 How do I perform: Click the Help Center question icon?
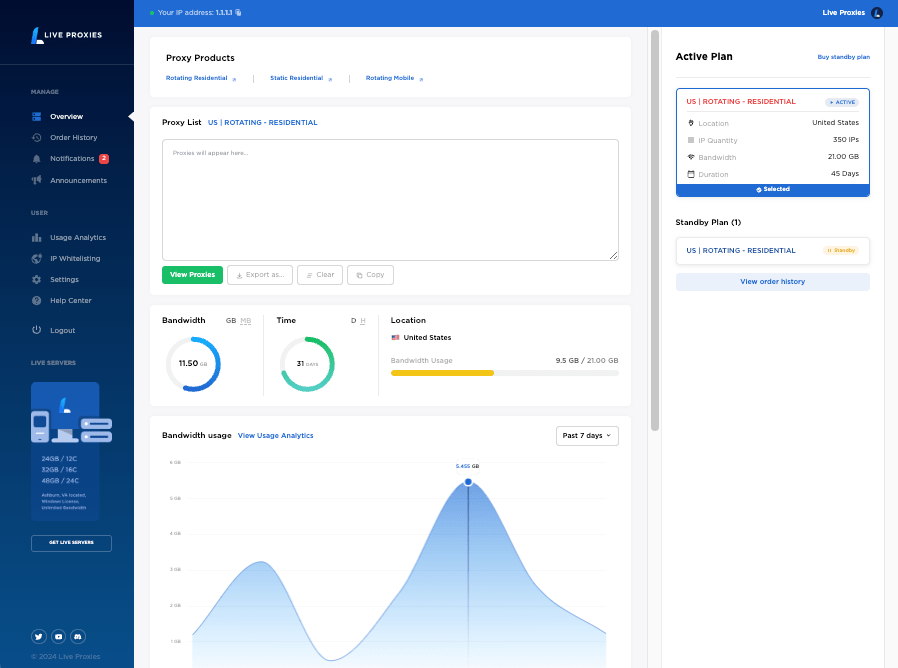tap(37, 301)
